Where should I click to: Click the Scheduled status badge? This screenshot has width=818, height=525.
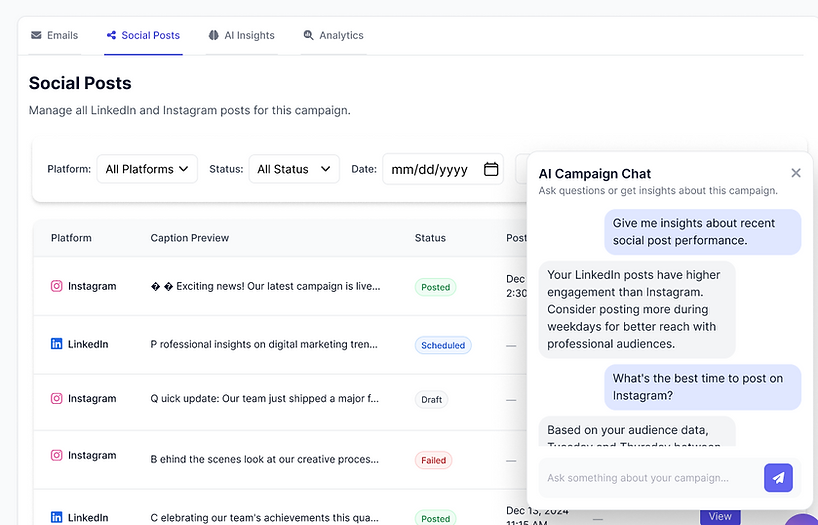(x=443, y=345)
